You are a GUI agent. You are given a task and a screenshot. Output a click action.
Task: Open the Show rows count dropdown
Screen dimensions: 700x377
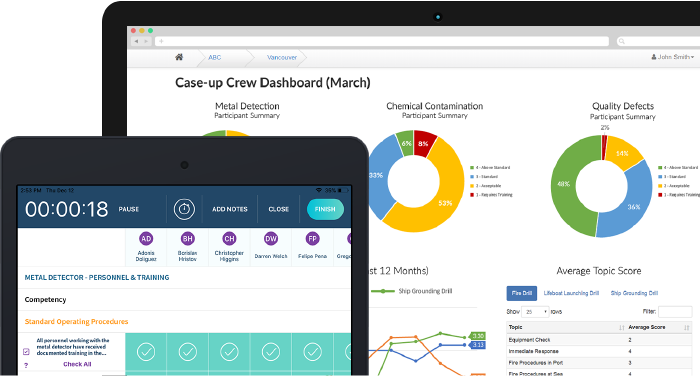535,312
